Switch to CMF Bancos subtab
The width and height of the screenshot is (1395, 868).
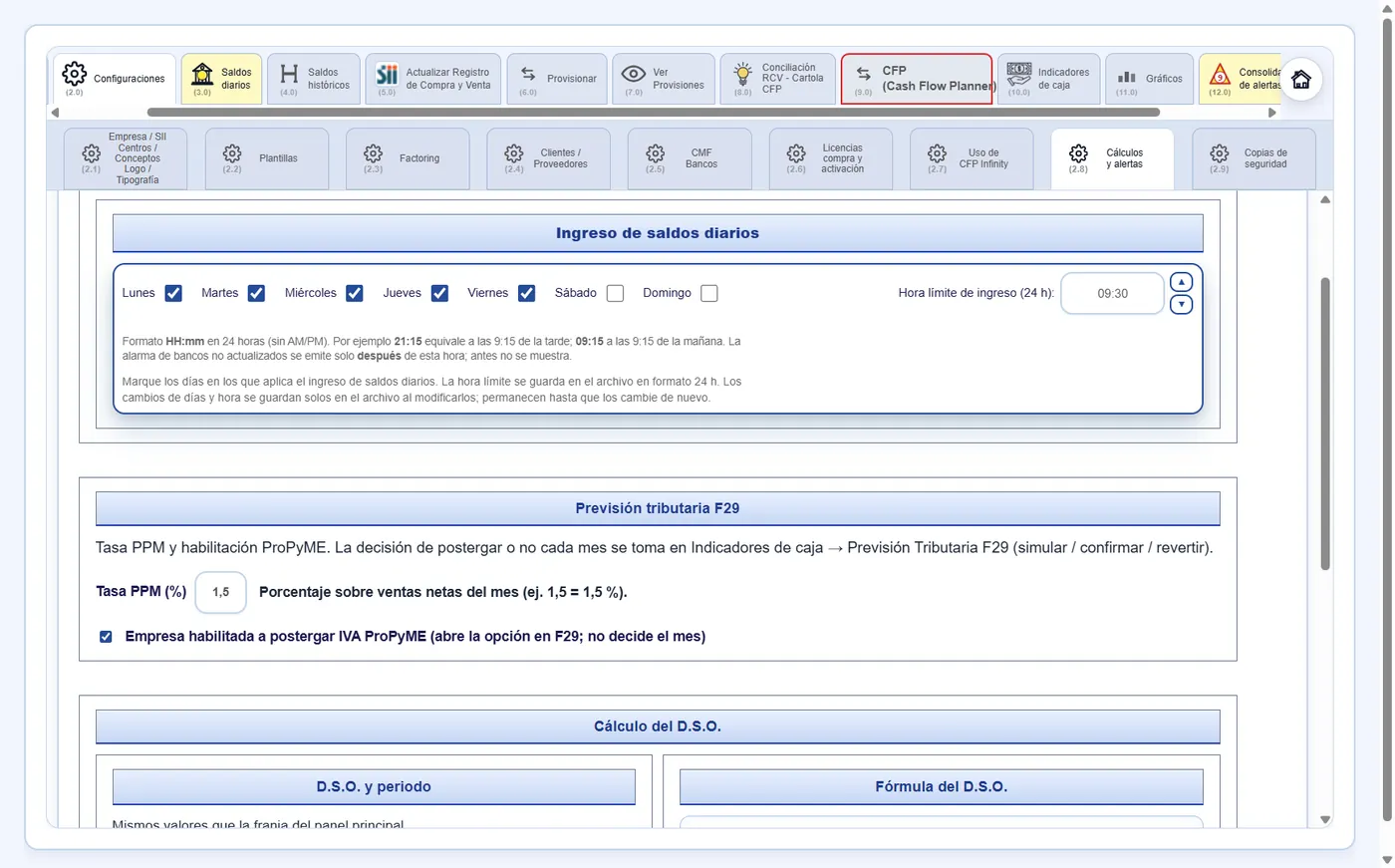click(x=690, y=158)
